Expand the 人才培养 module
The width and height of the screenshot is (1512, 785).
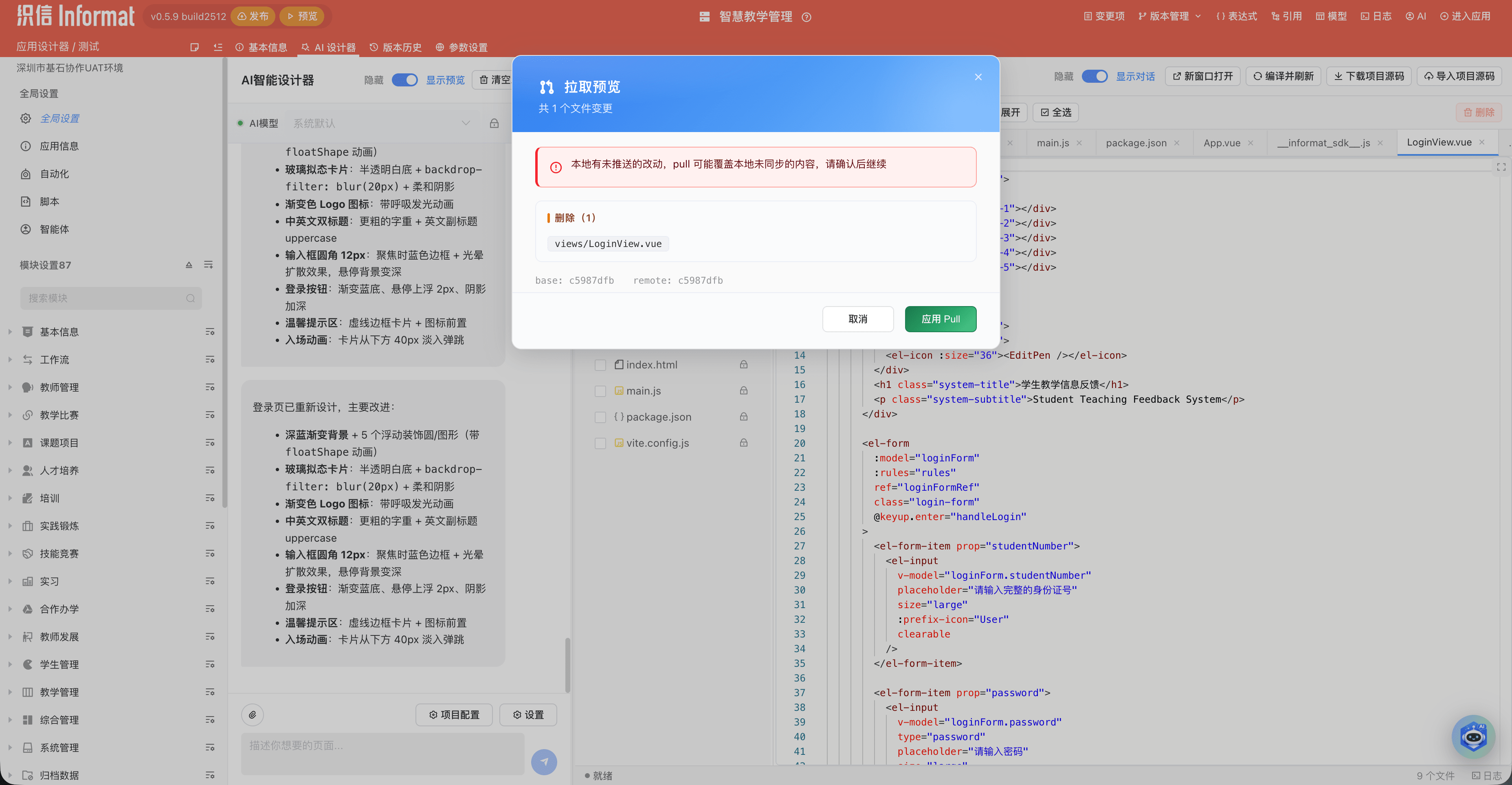coord(10,470)
